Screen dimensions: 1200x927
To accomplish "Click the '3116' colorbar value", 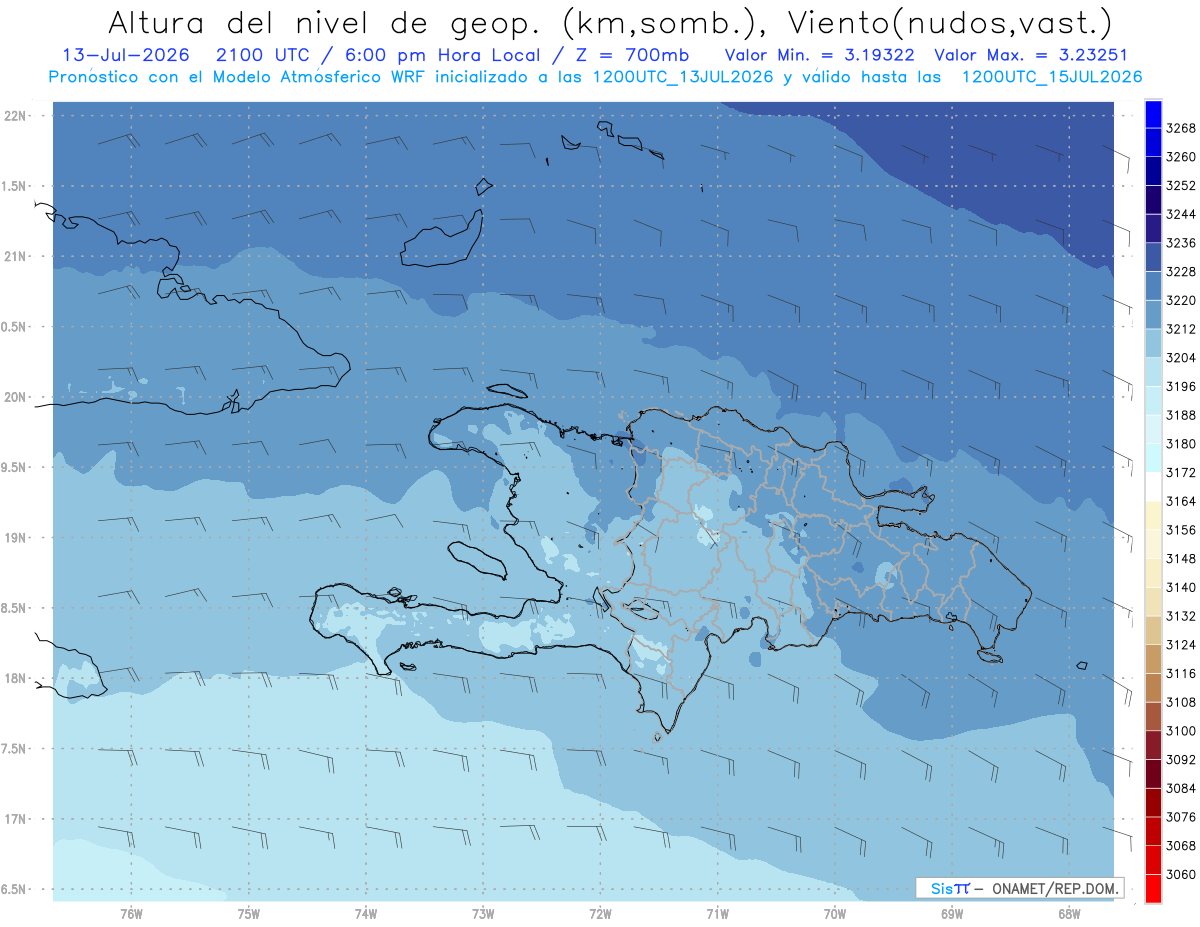I will [x=1181, y=674].
